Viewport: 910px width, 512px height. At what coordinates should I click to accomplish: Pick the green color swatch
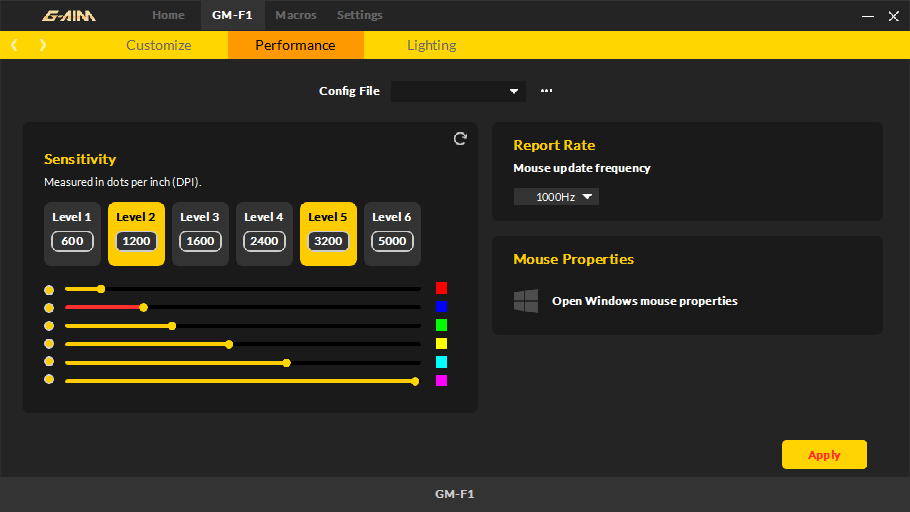441,325
